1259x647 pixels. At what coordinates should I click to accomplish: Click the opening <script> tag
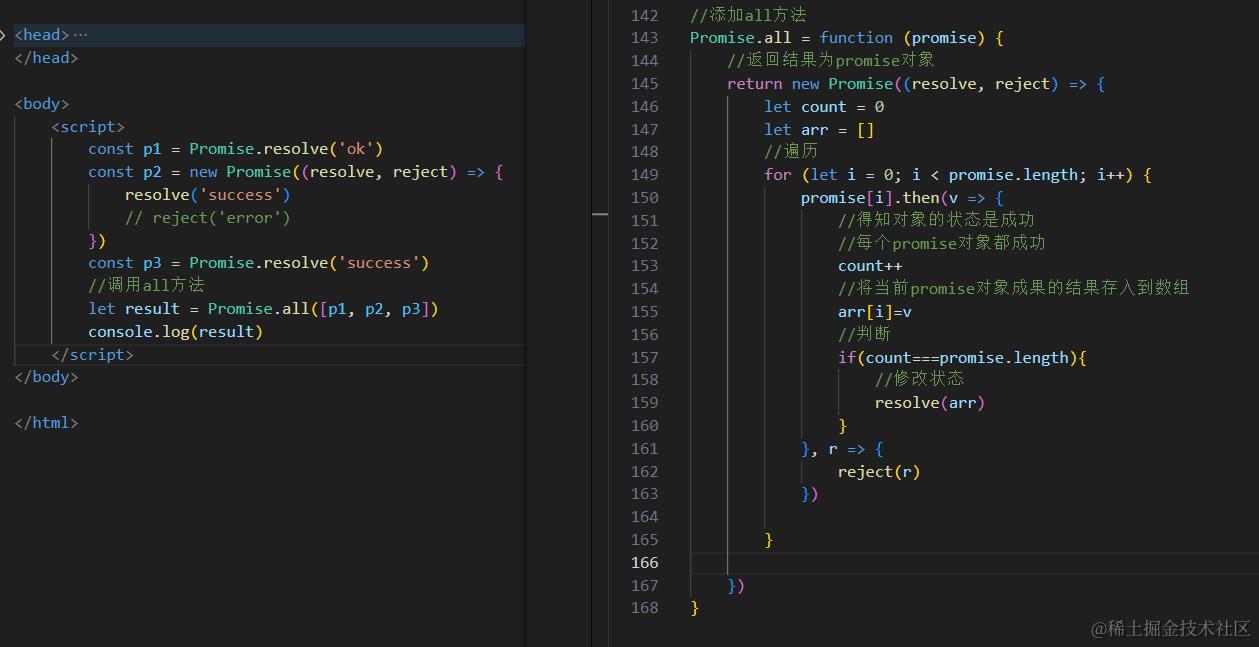pyautogui.click(x=88, y=127)
